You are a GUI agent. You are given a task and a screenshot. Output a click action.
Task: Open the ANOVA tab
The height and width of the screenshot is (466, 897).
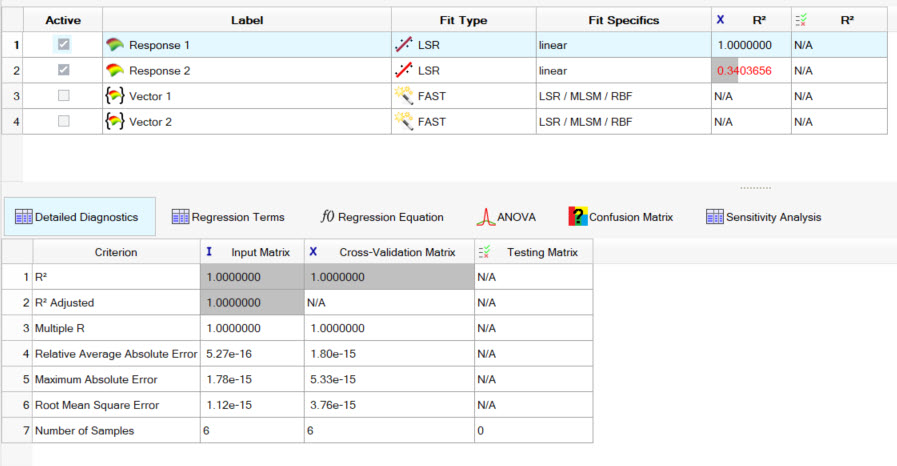506,217
